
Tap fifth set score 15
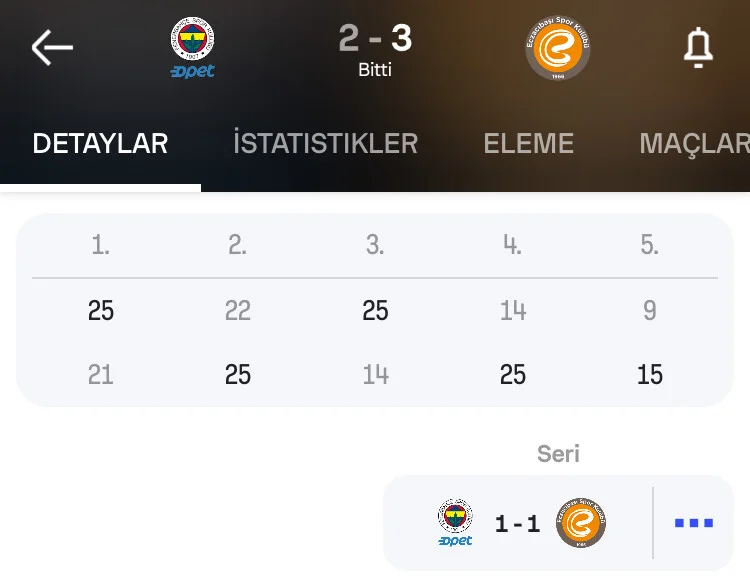click(650, 374)
